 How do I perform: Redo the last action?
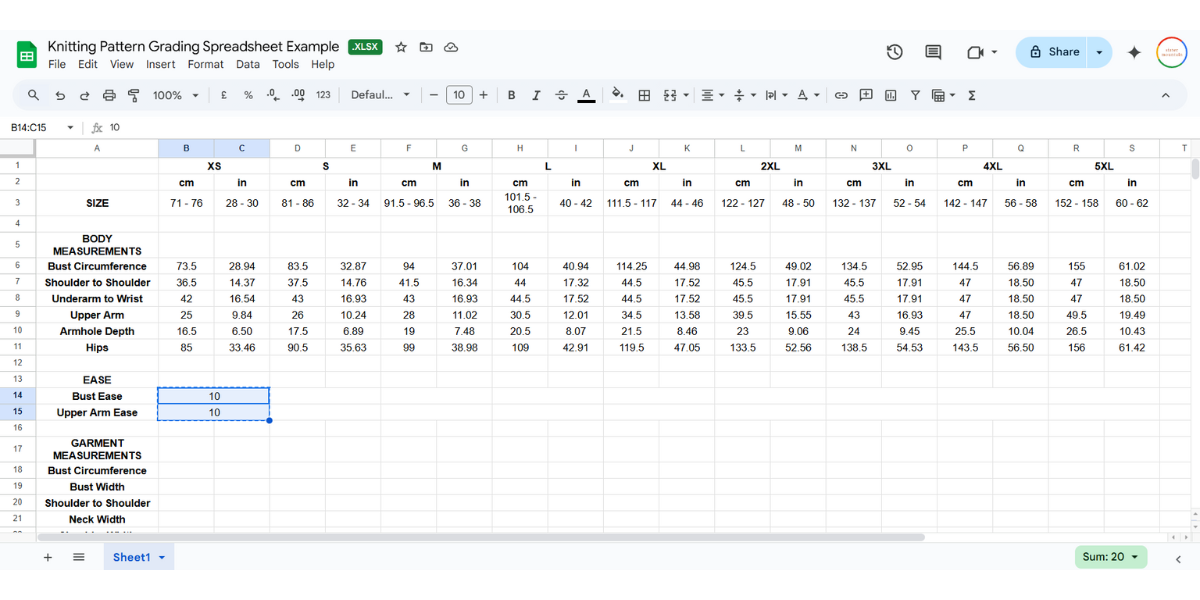[x=84, y=95]
